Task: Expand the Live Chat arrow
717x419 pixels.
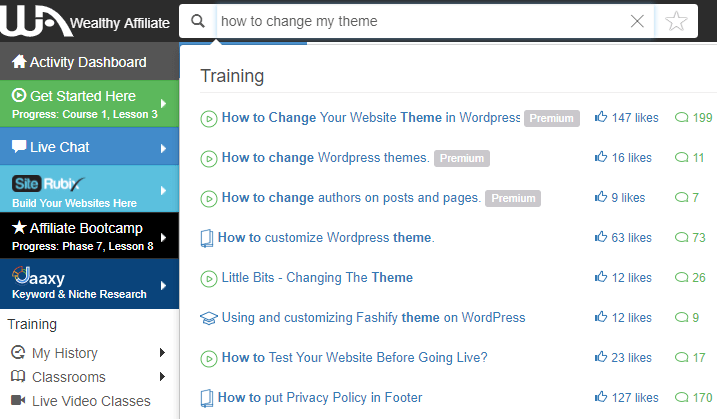Action: pos(163,148)
